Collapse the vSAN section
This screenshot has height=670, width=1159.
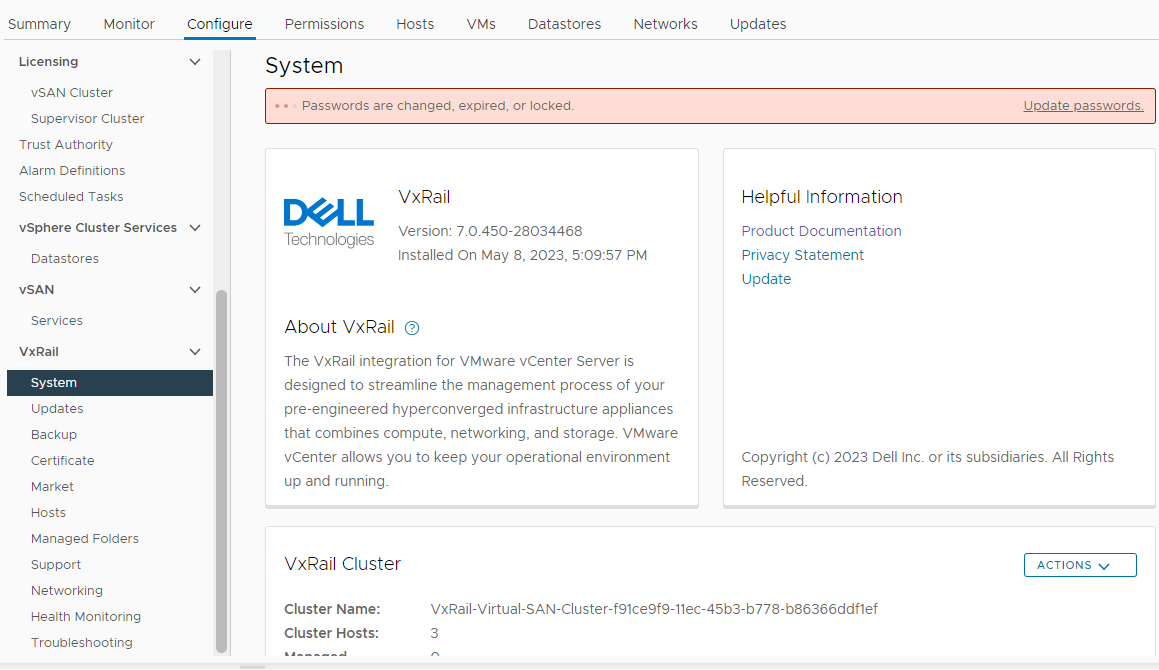195,289
